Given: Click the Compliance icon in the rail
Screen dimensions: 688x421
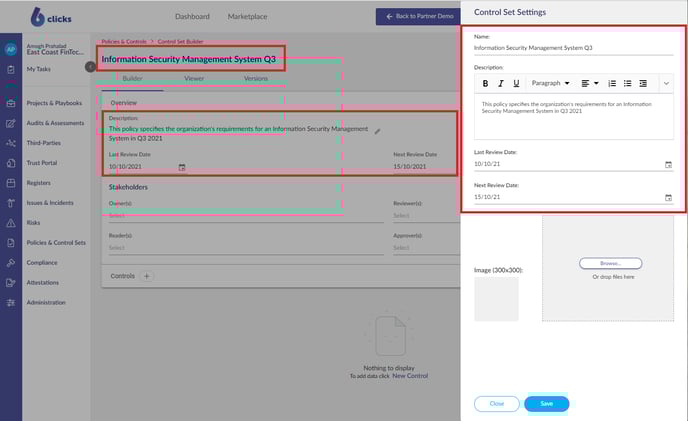Looking at the screenshot, I should 11,263.
